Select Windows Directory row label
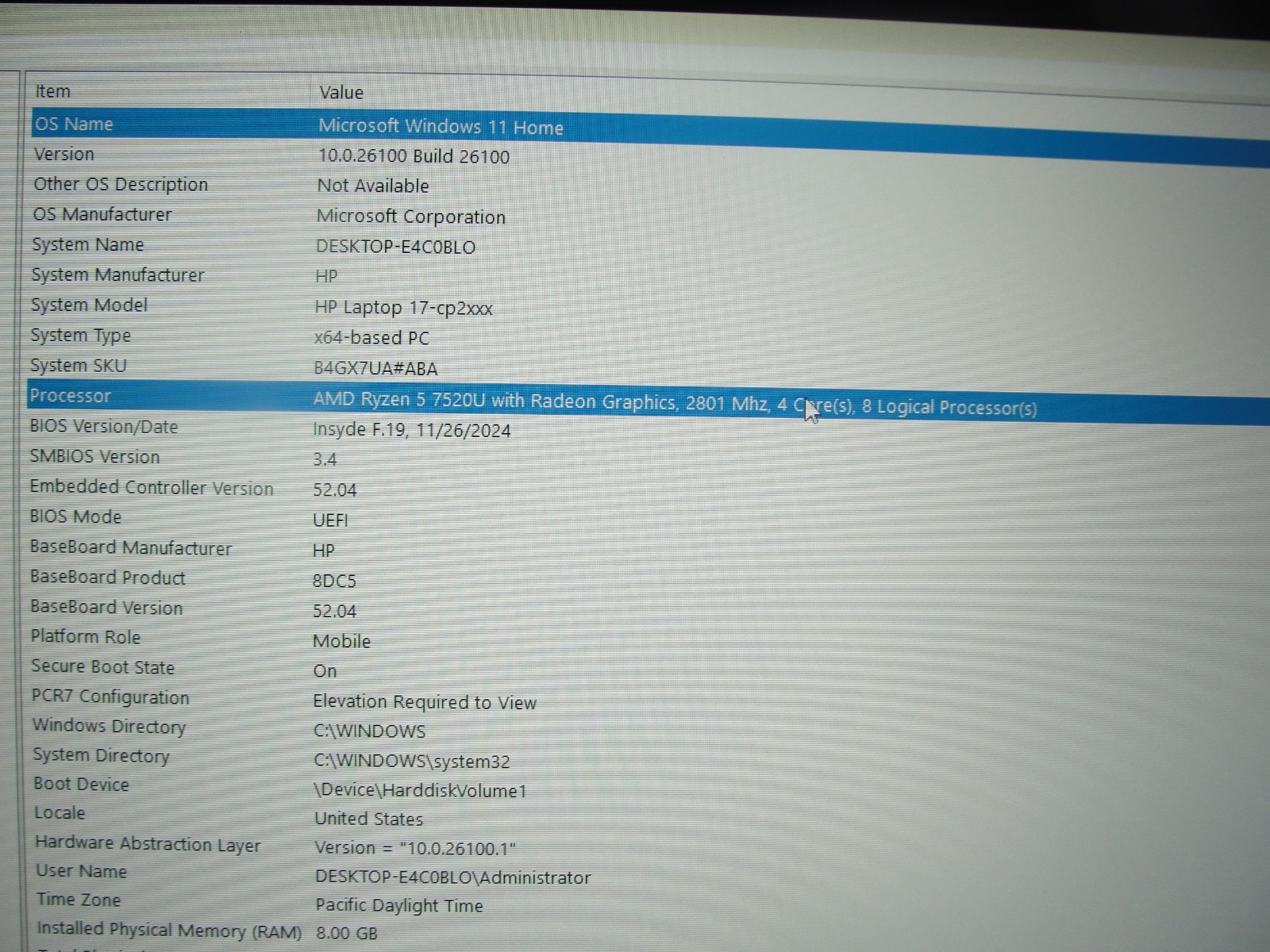The image size is (1270, 952). click(109, 727)
